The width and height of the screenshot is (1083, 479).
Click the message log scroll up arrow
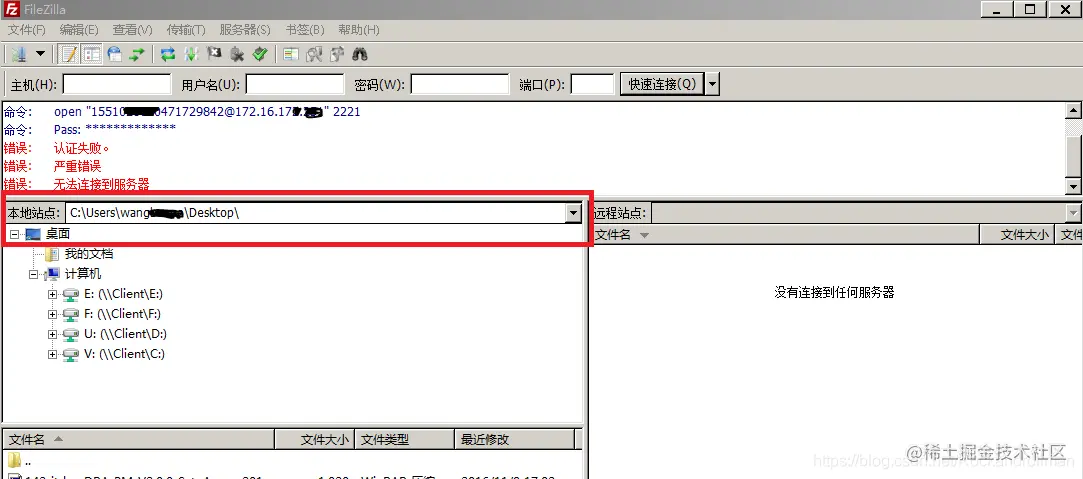pos(1073,110)
